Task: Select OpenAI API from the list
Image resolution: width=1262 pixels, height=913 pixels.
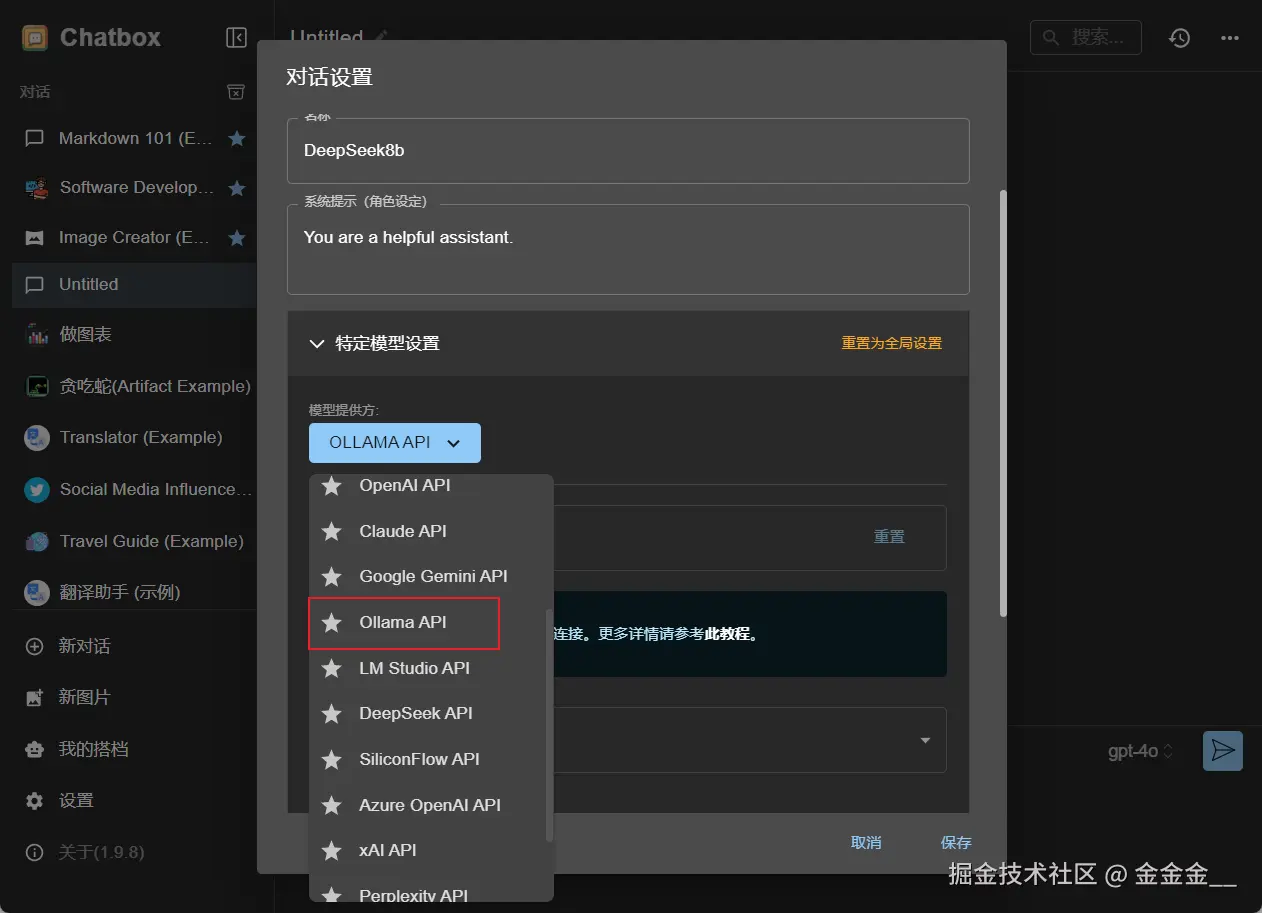Action: (431, 486)
